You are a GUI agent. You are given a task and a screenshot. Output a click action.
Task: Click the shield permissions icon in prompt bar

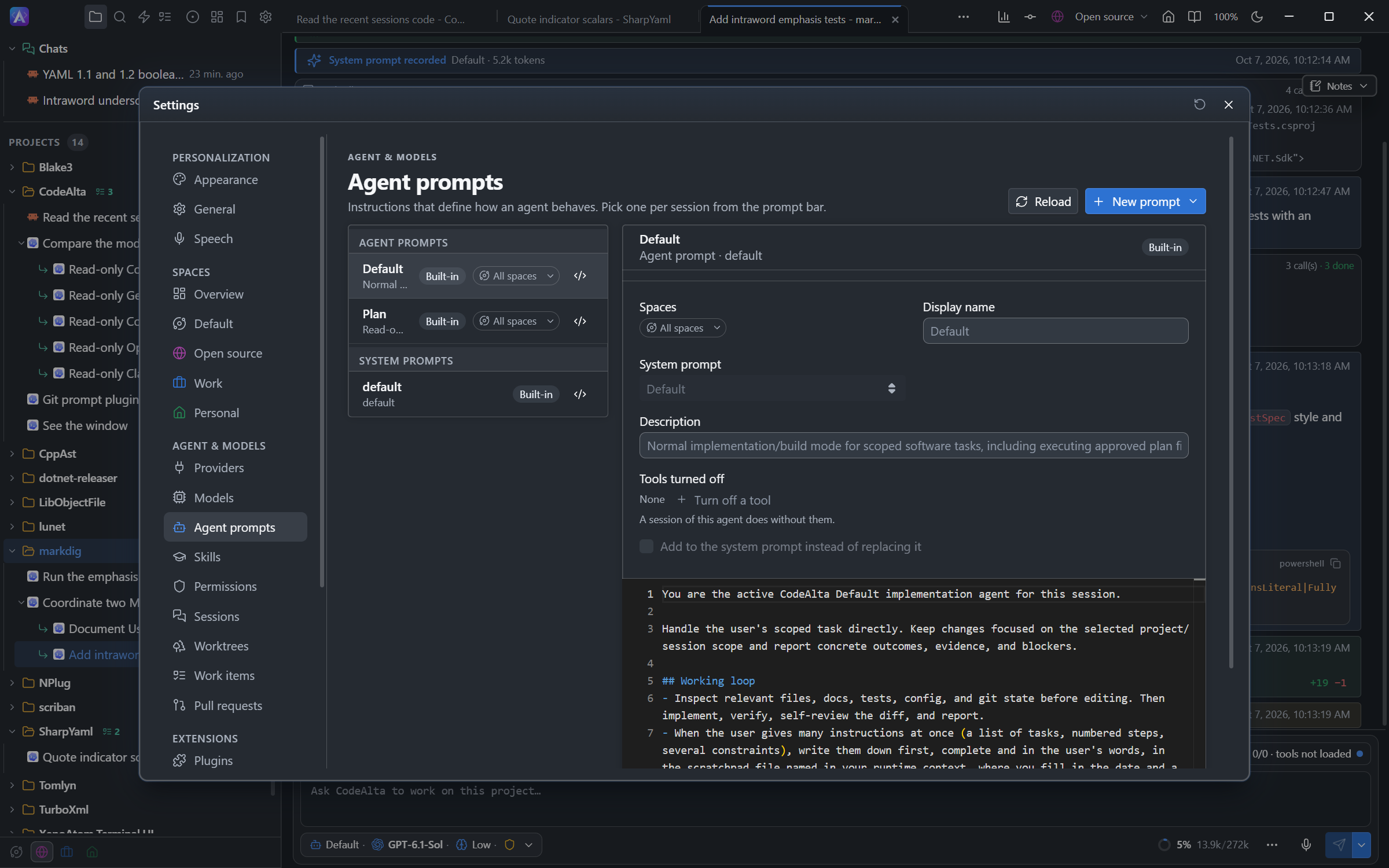509,844
